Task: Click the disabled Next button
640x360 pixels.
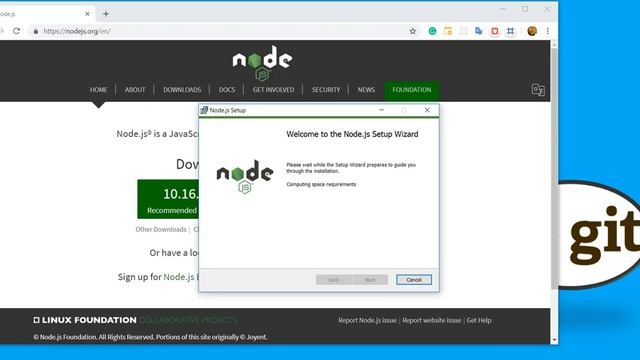Action: [370, 280]
